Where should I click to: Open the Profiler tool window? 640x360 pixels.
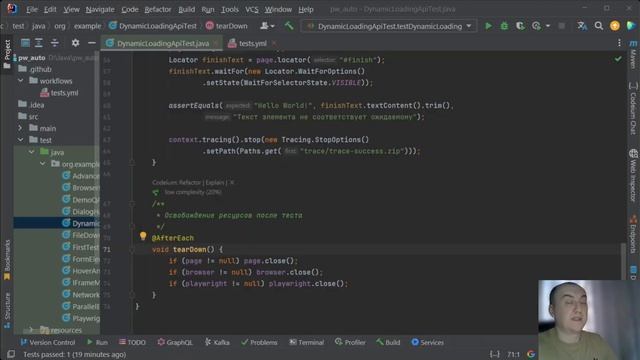pyautogui.click(x=350, y=342)
